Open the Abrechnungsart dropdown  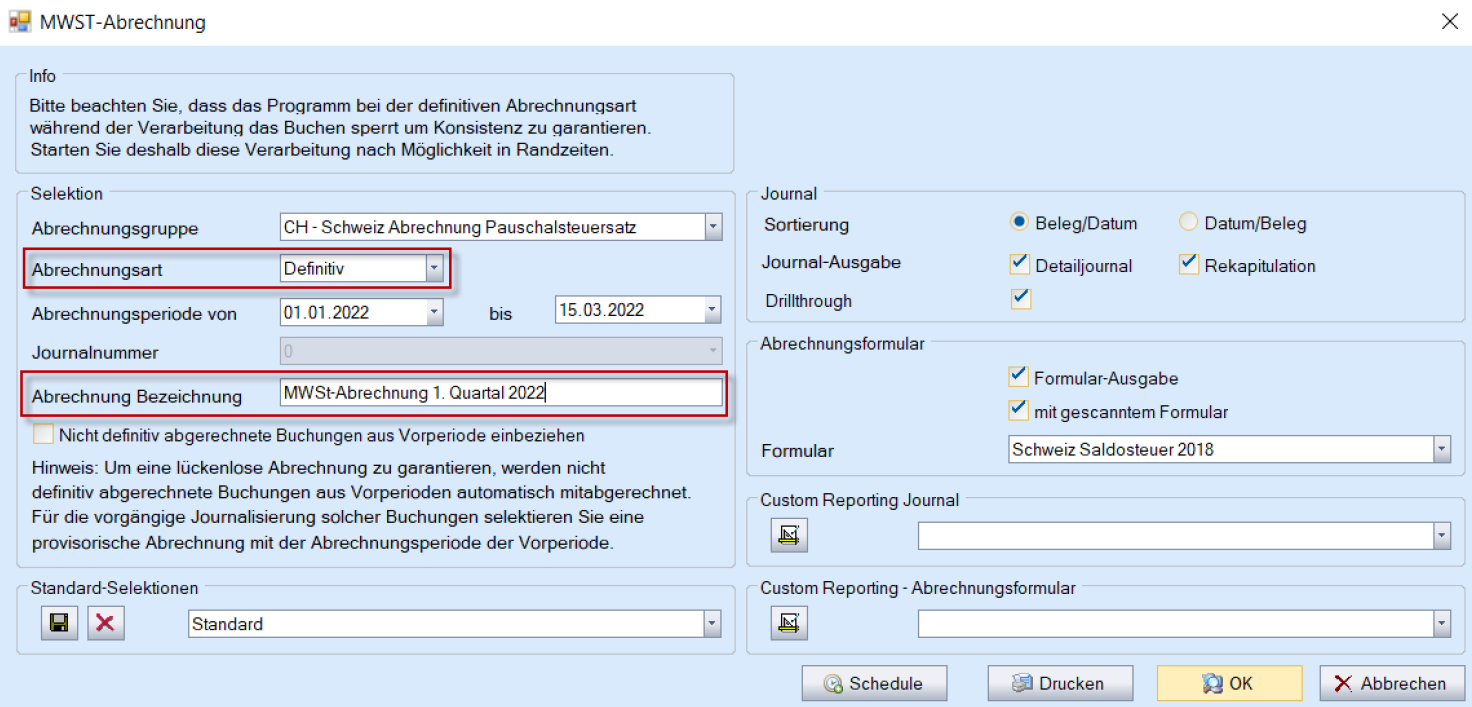pyautogui.click(x=434, y=268)
